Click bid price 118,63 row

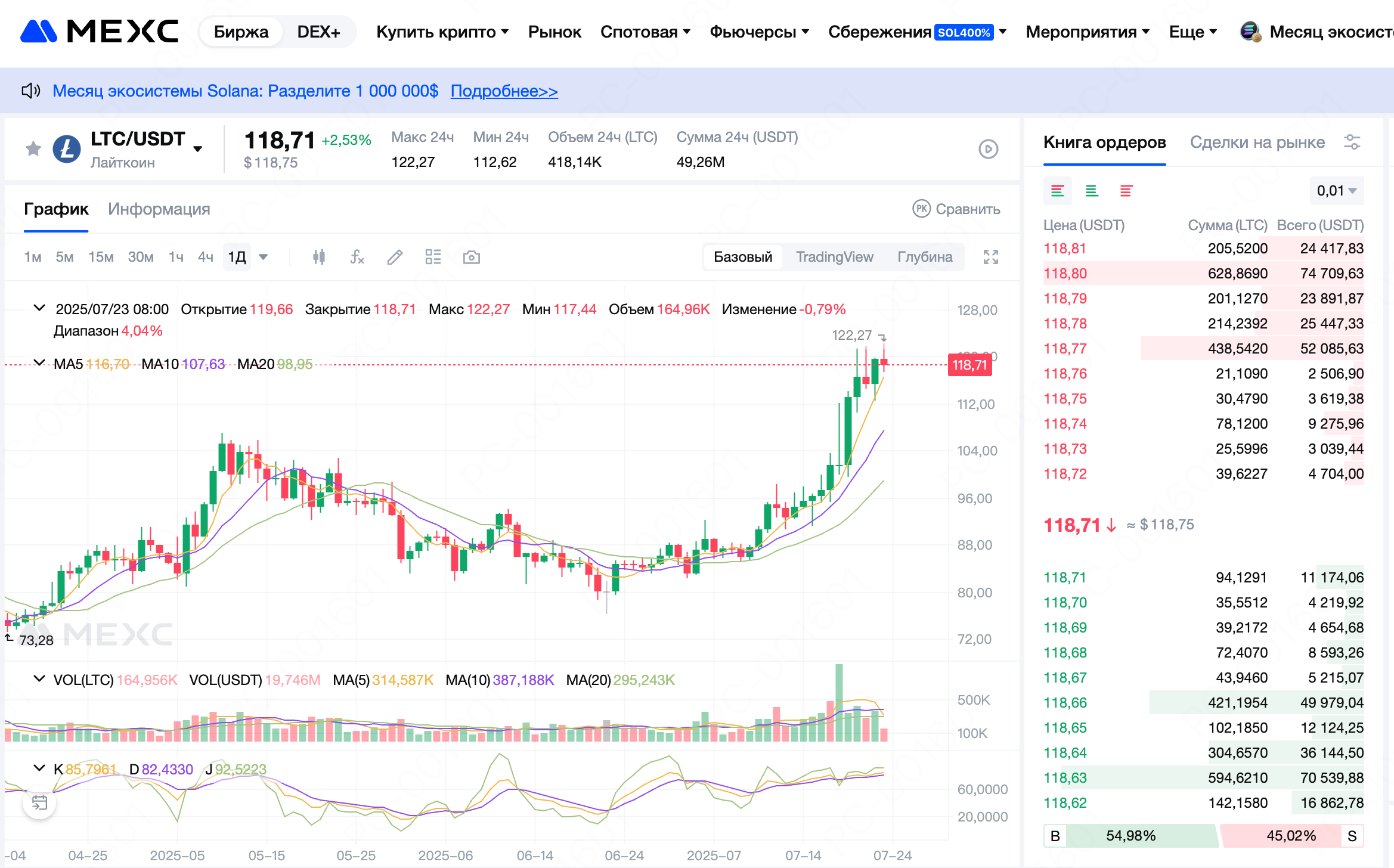(1203, 778)
